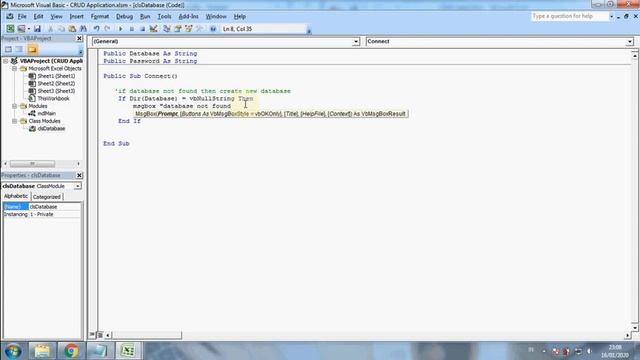
Task: Open the Add-Ins menu
Action: coord(188,16)
